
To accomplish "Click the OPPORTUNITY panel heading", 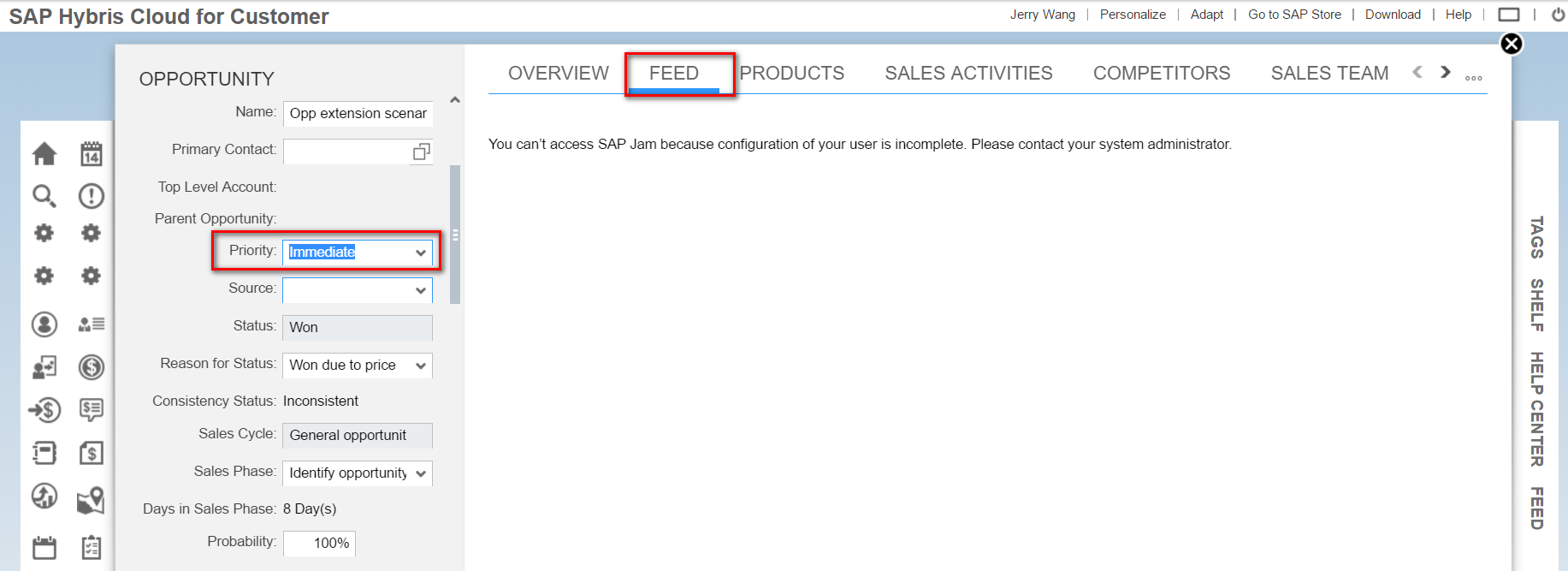I will (x=207, y=79).
